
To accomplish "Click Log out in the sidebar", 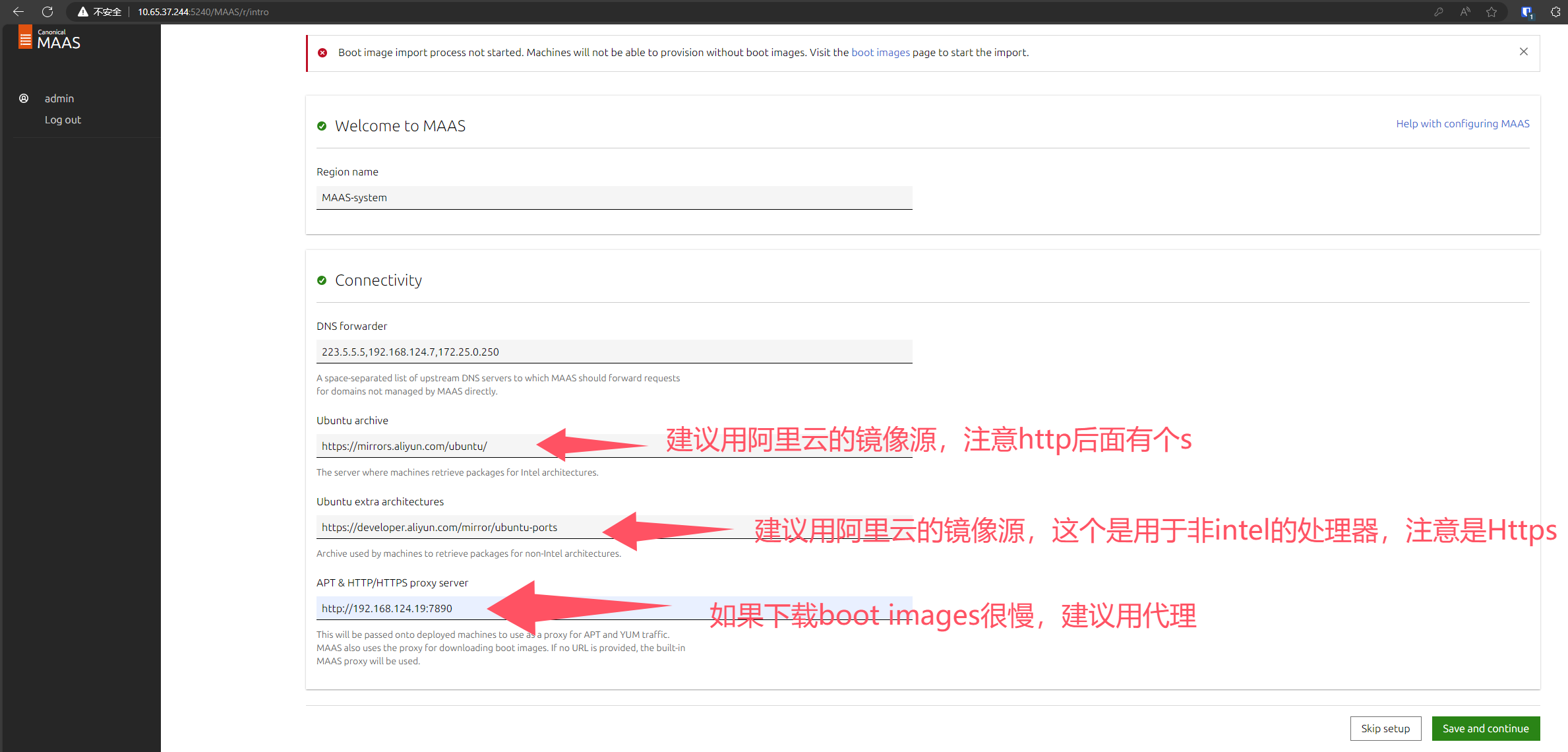I will coord(63,119).
